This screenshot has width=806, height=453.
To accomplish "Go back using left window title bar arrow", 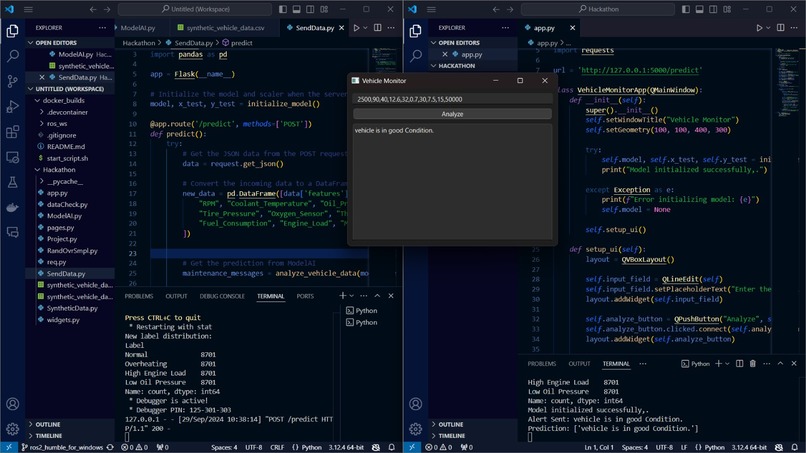I will (93, 9).
